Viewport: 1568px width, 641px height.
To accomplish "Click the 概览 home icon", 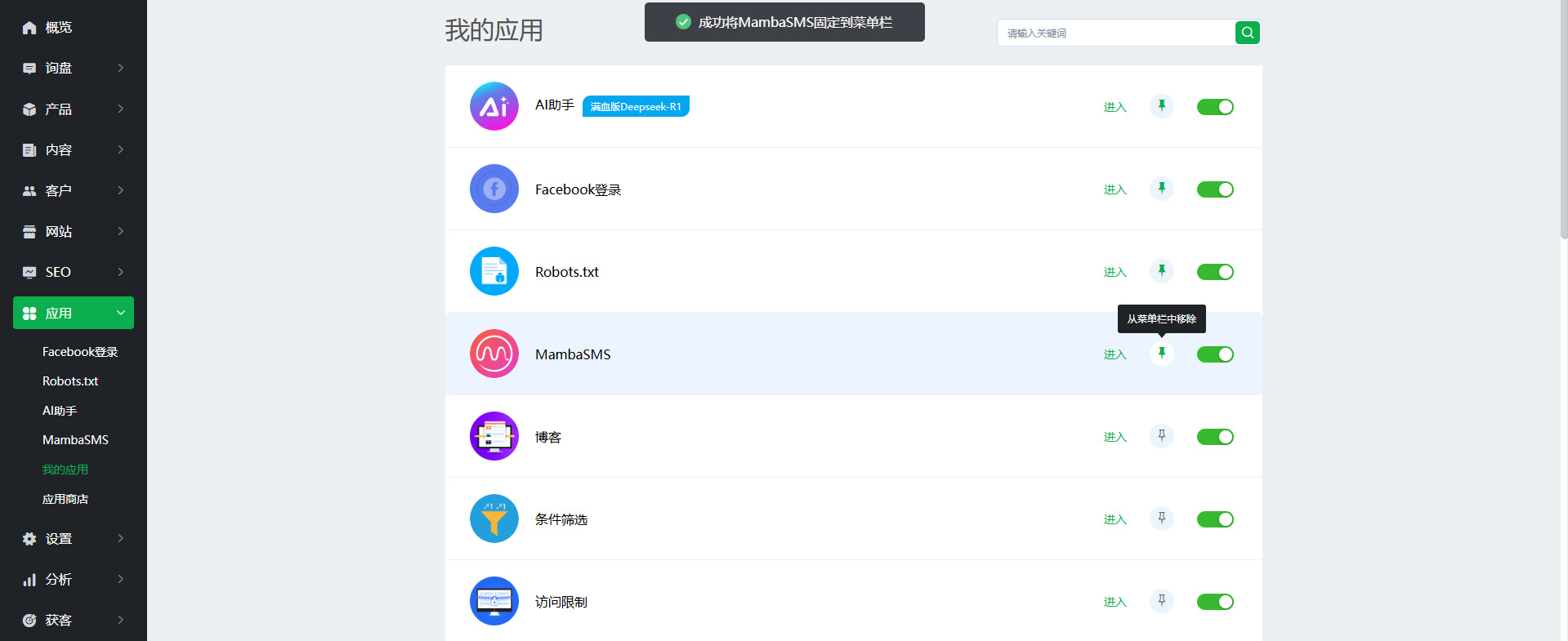I will click(29, 28).
